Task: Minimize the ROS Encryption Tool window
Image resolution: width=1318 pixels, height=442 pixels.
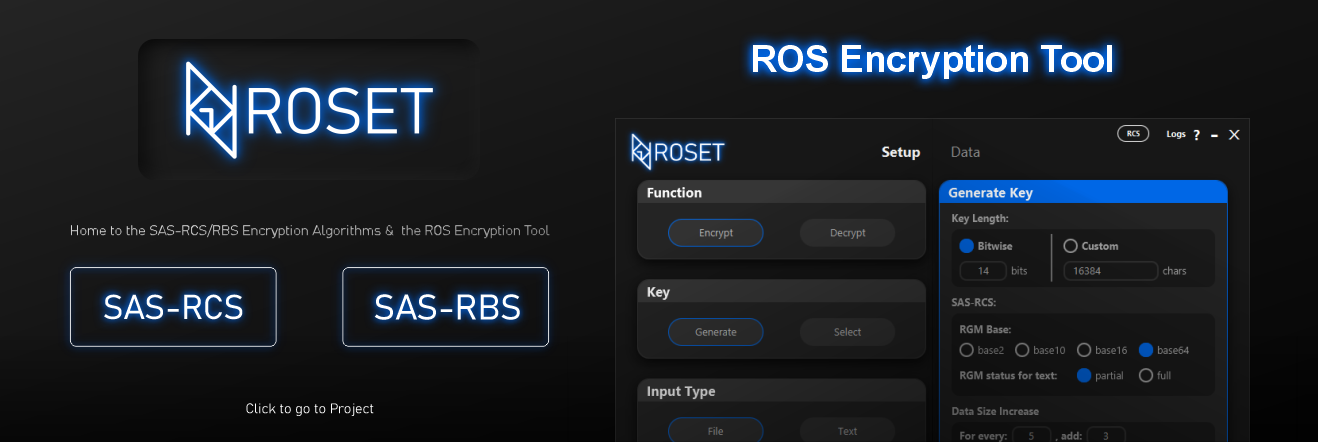Action: point(1214,135)
